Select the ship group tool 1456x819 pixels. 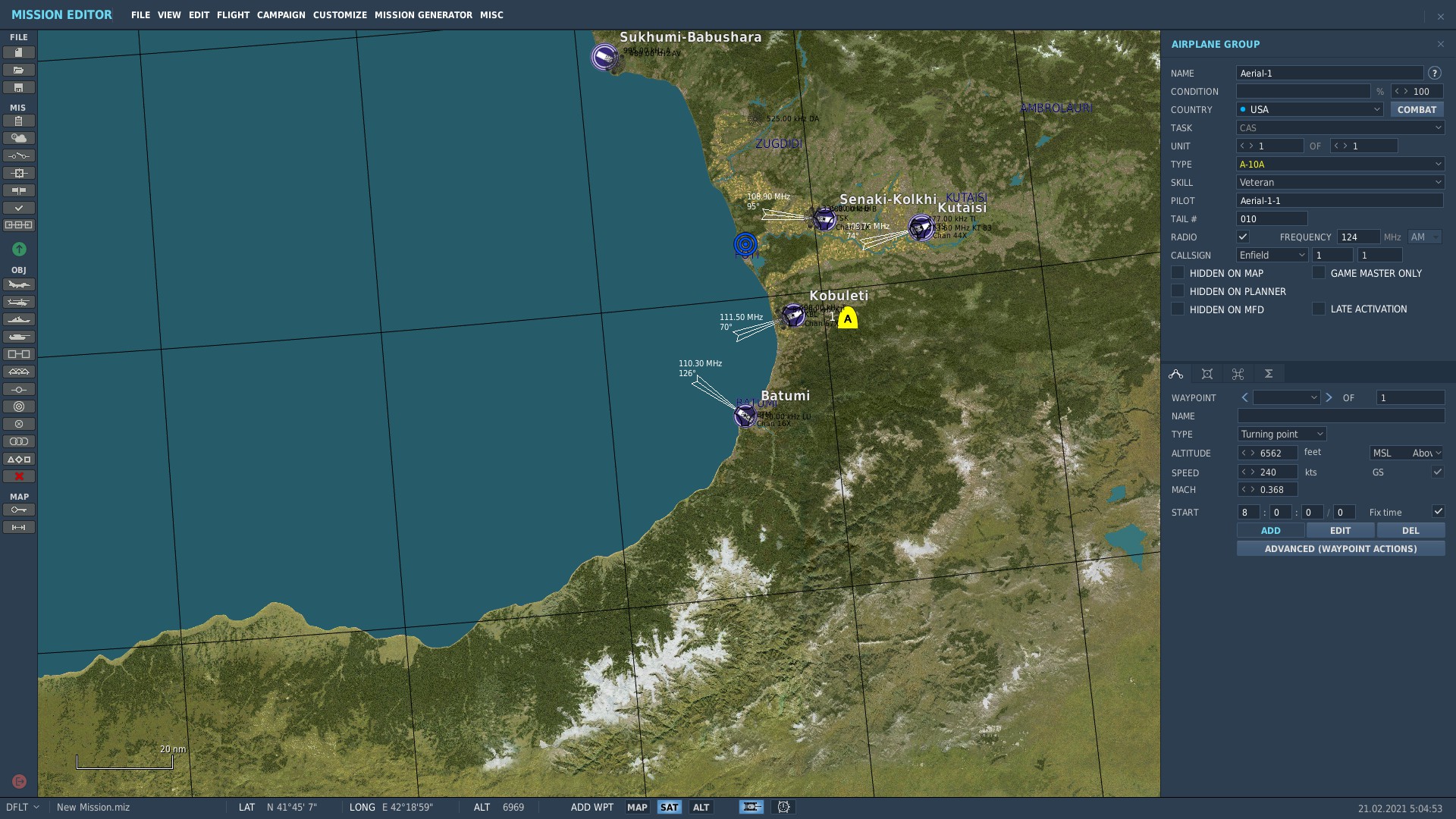19,320
